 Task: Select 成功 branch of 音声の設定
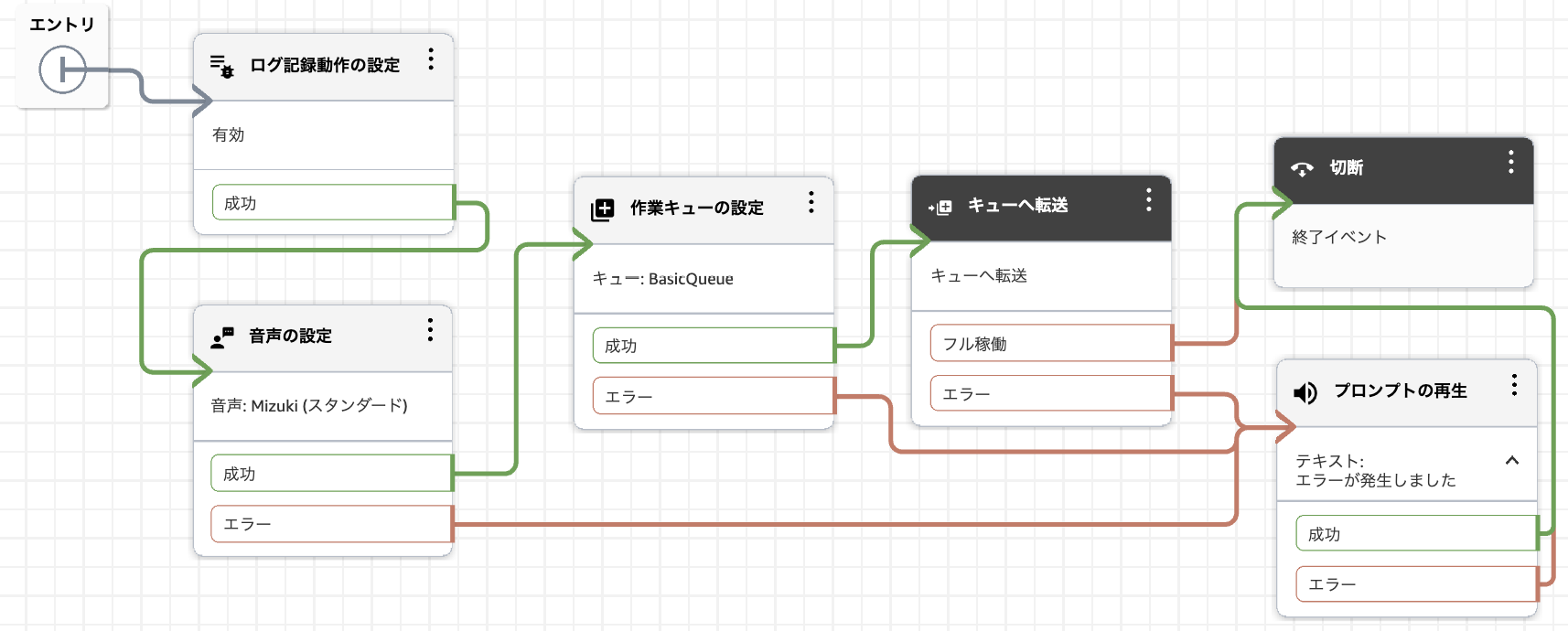point(332,474)
